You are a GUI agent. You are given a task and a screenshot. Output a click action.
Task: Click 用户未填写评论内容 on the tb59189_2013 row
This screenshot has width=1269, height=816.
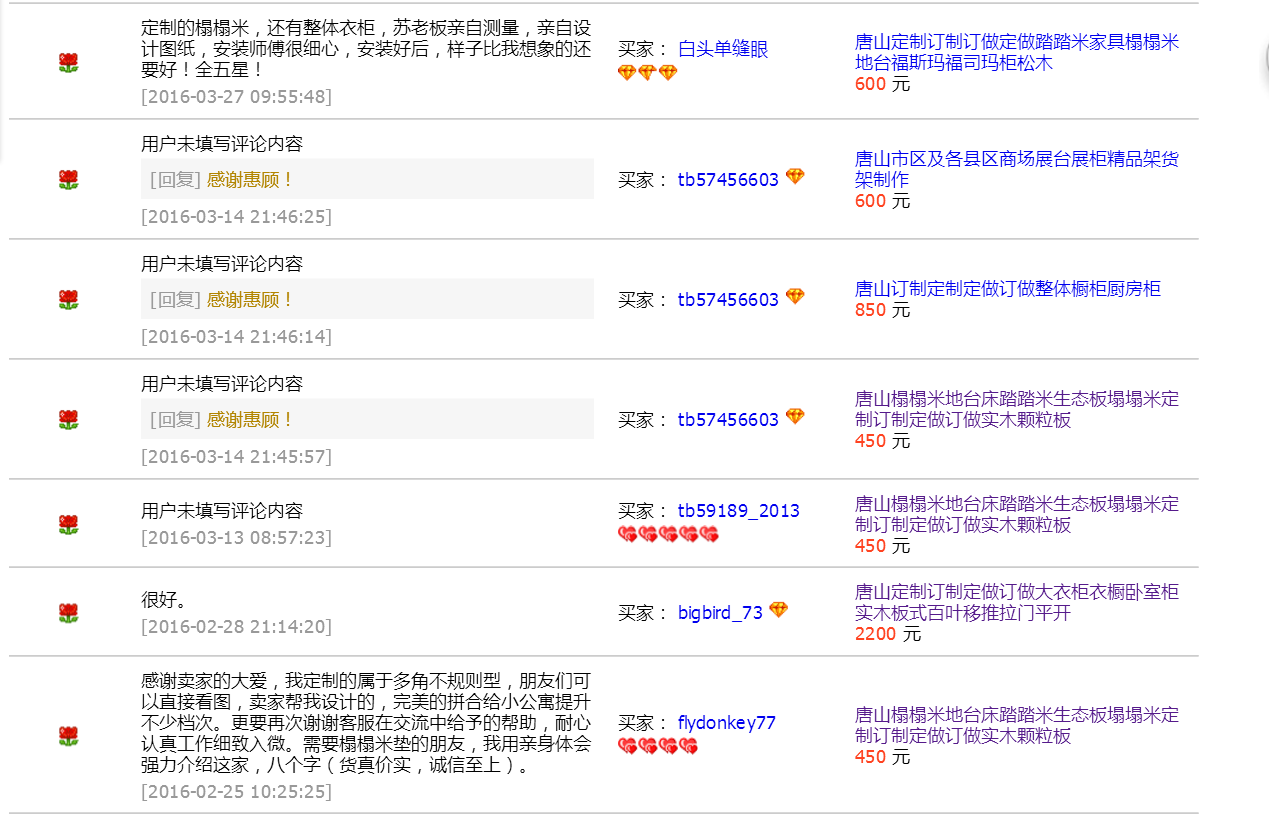(222, 511)
